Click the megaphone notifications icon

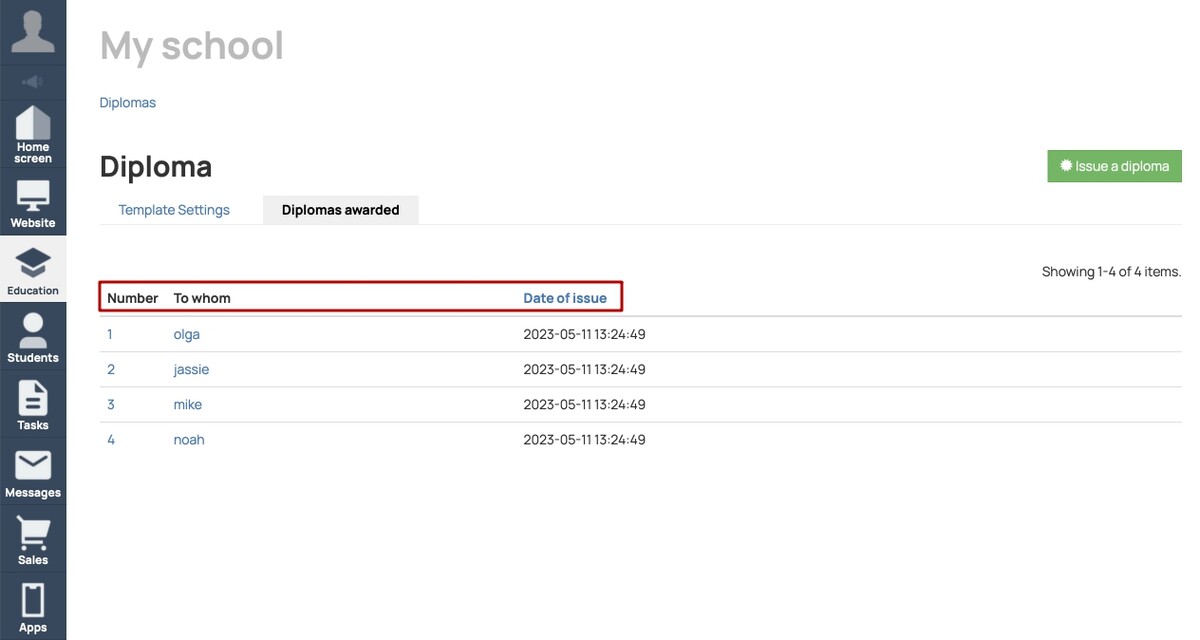[x=33, y=82]
